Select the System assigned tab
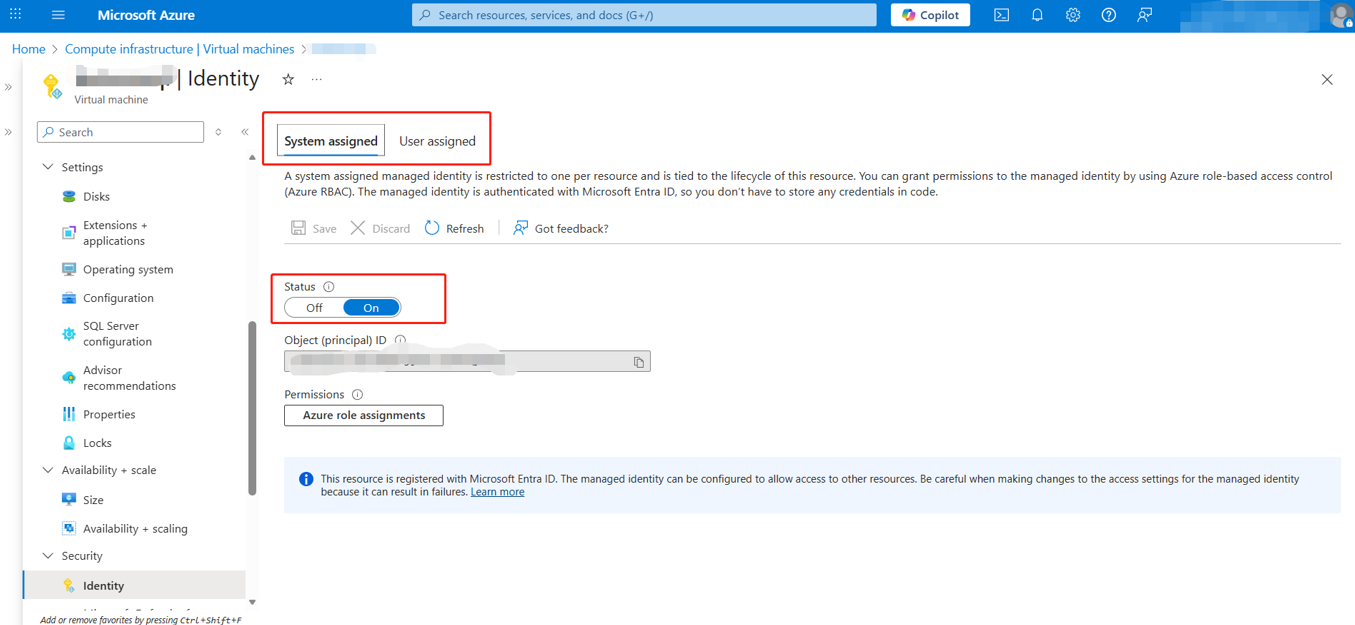The image size is (1355, 625). pos(330,141)
